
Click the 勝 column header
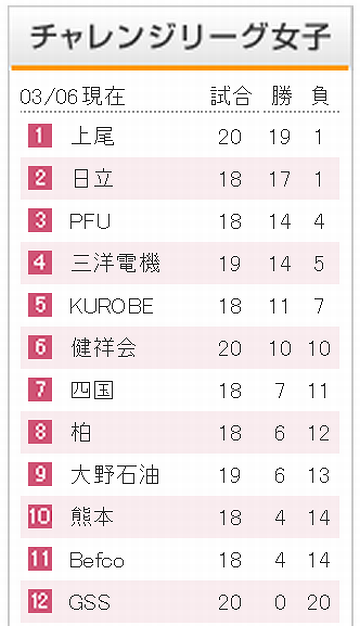tap(282, 96)
